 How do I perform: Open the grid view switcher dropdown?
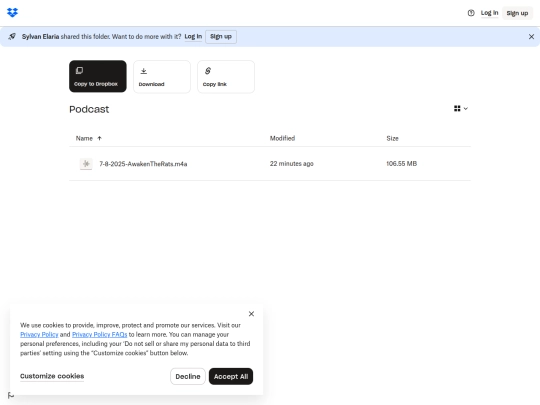click(x=460, y=108)
